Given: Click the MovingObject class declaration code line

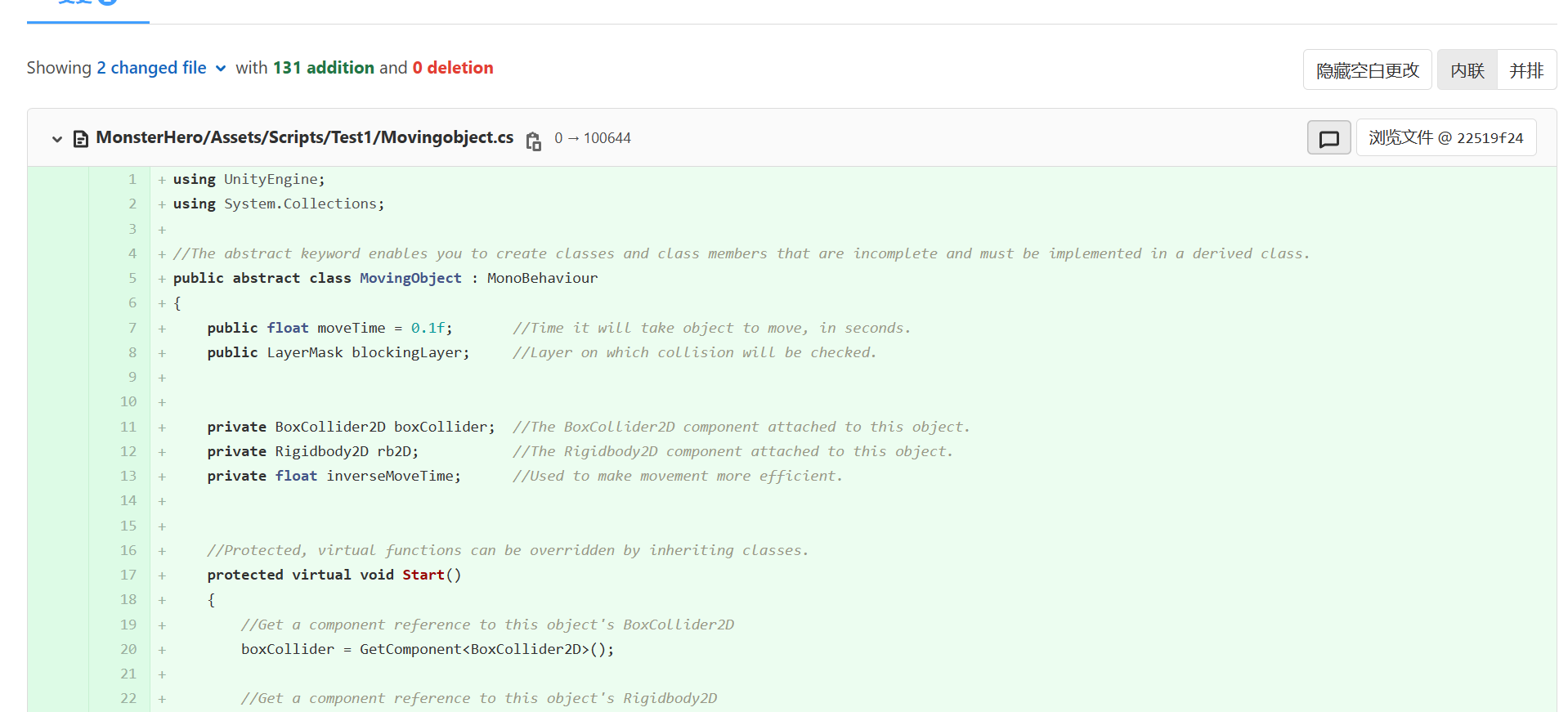Looking at the screenshot, I should 385,278.
